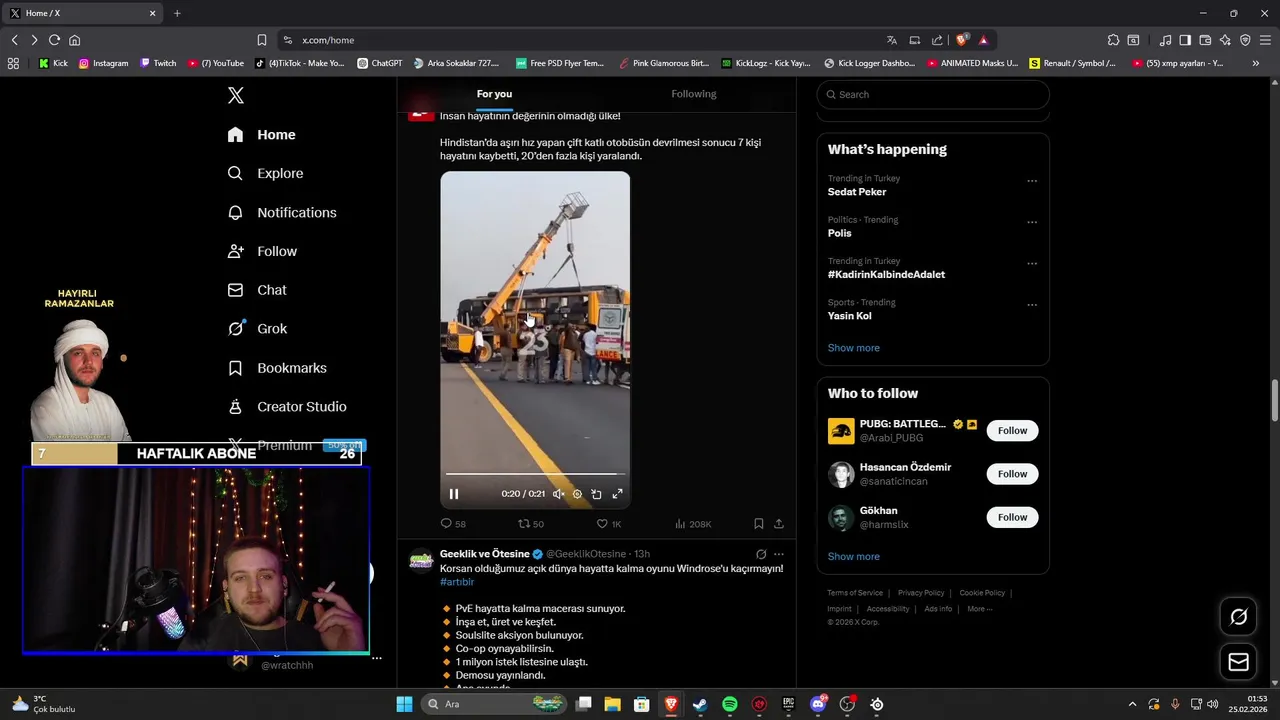Bookmark the bus accident post
This screenshot has height=720, width=1280.
[759, 524]
